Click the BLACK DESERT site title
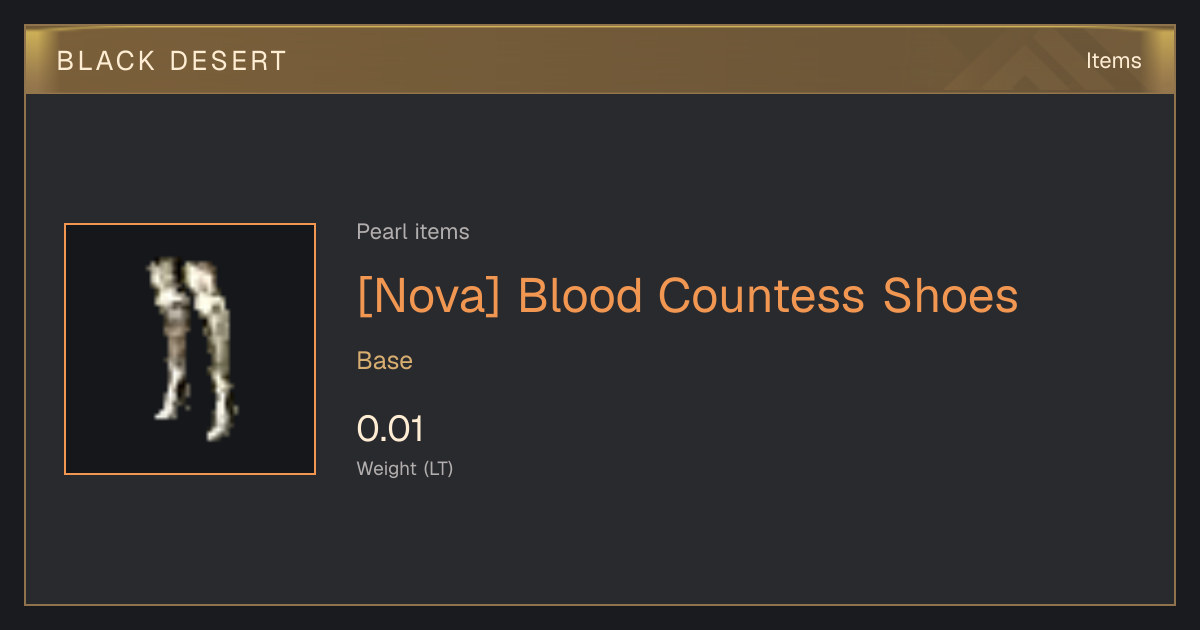Image resolution: width=1200 pixels, height=630 pixels. (x=172, y=60)
